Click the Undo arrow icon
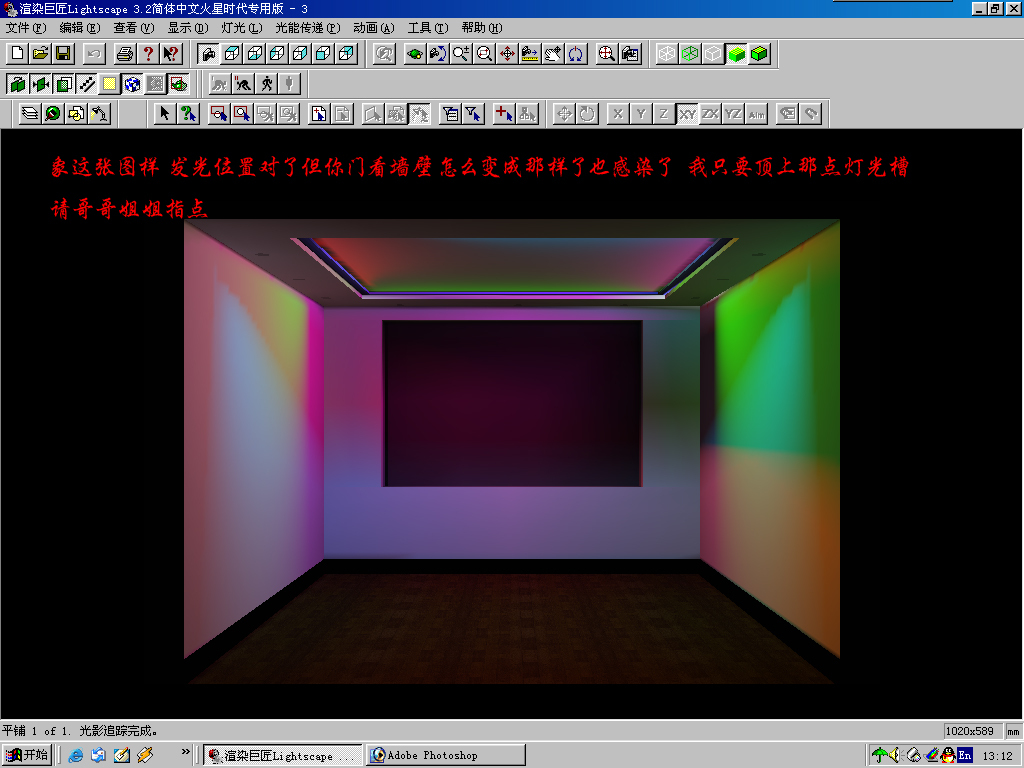This screenshot has width=1024, height=768. tap(94, 54)
